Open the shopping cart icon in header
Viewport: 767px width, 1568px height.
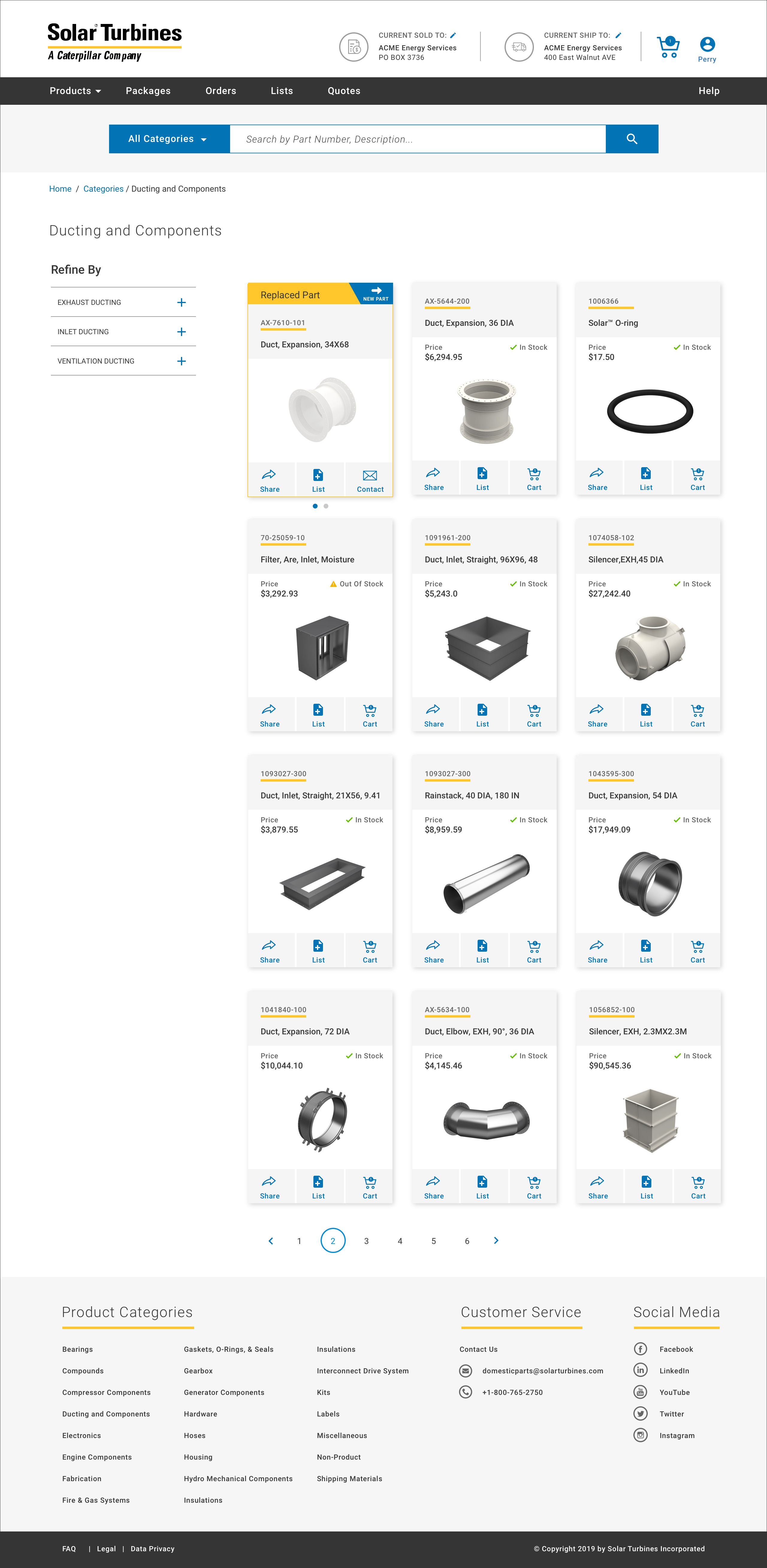pos(668,48)
